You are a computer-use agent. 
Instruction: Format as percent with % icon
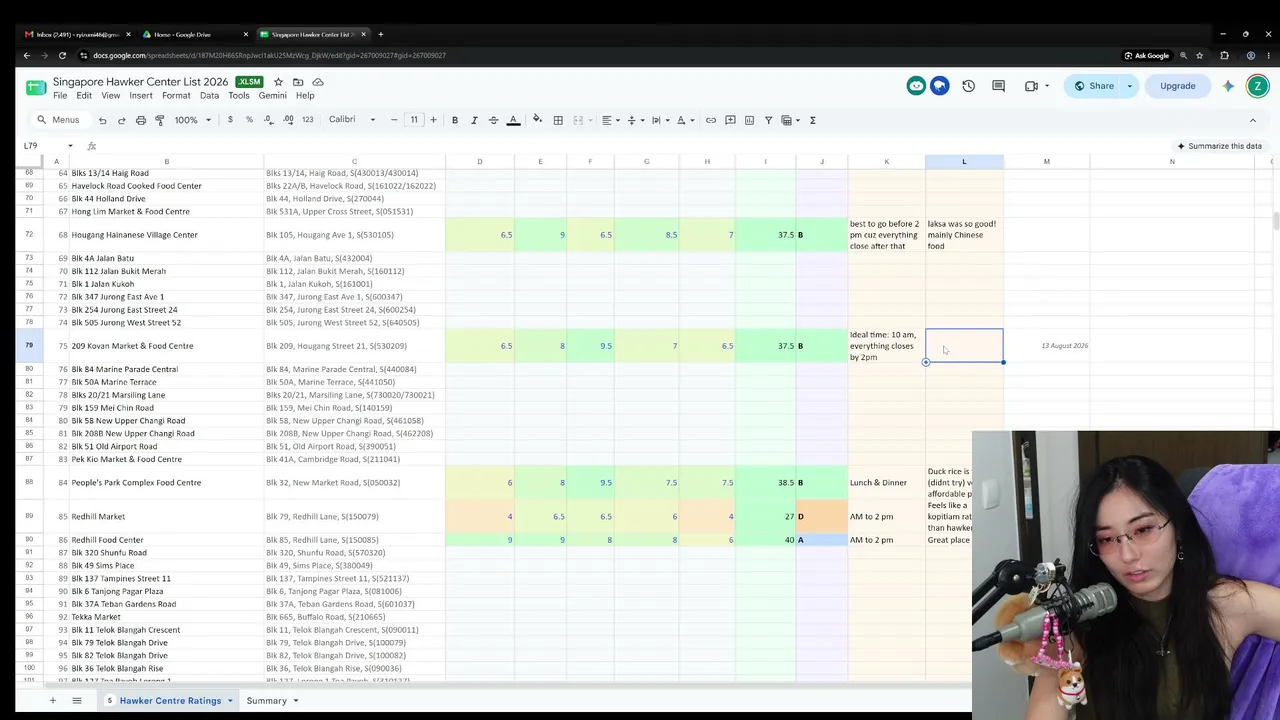(x=249, y=120)
